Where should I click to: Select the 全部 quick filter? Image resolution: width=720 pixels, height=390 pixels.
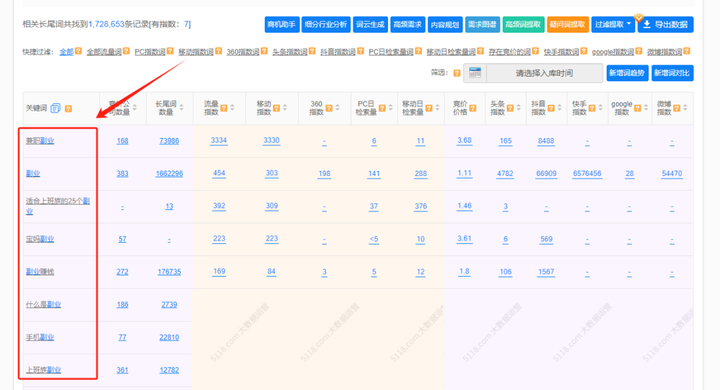coord(66,51)
